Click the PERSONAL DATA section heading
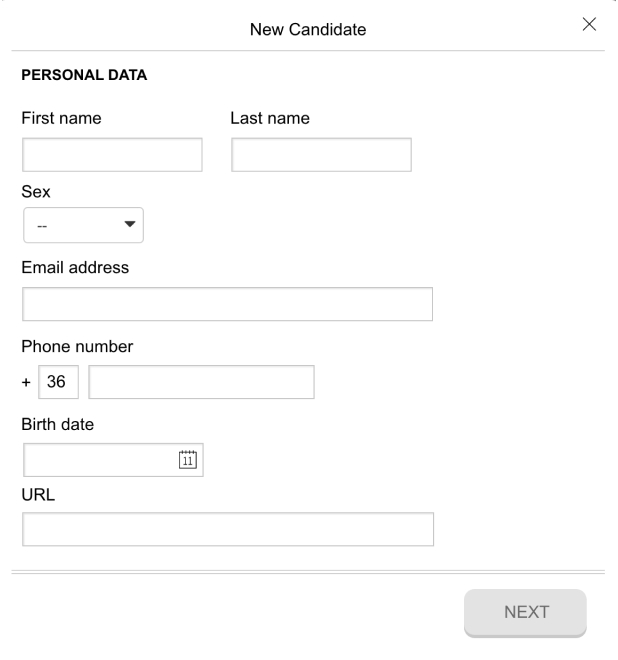The image size is (618, 660). 84,75
